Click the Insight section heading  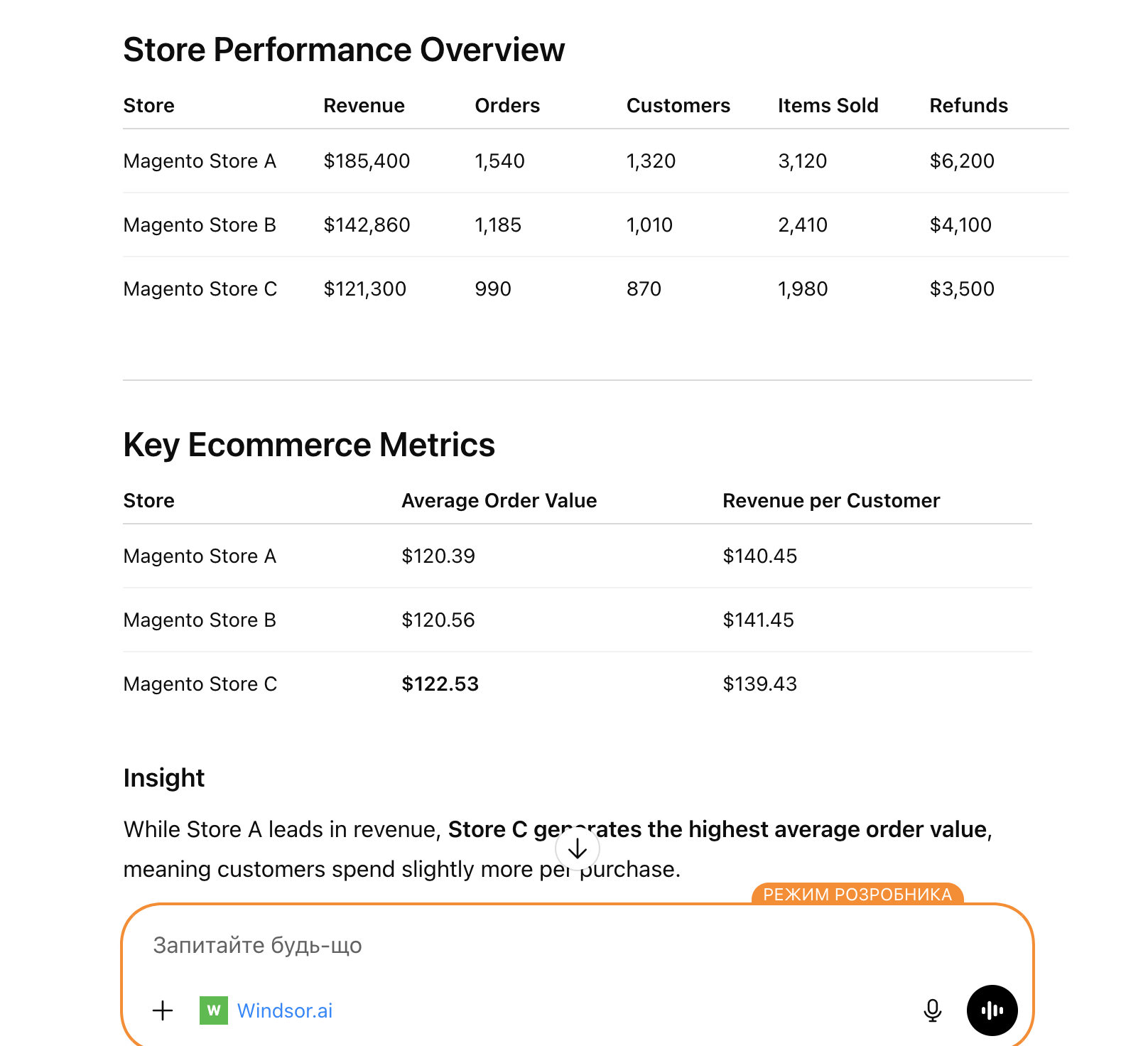163,777
